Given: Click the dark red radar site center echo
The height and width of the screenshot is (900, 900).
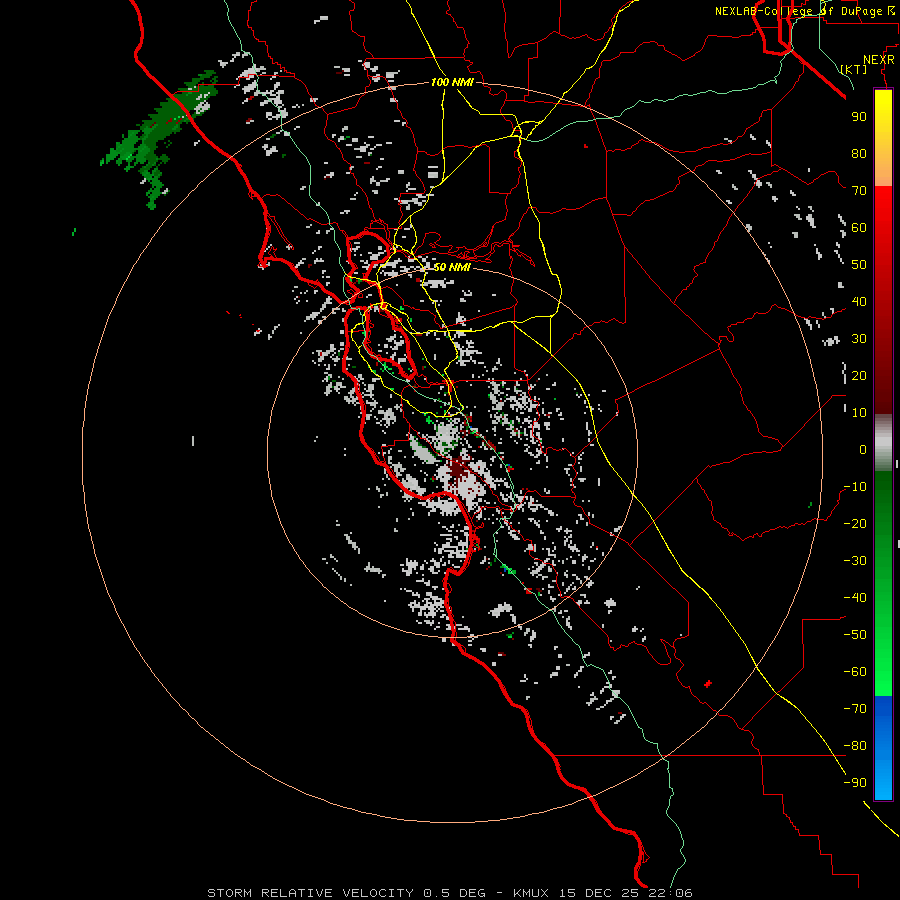Looking at the screenshot, I should coord(457,470).
